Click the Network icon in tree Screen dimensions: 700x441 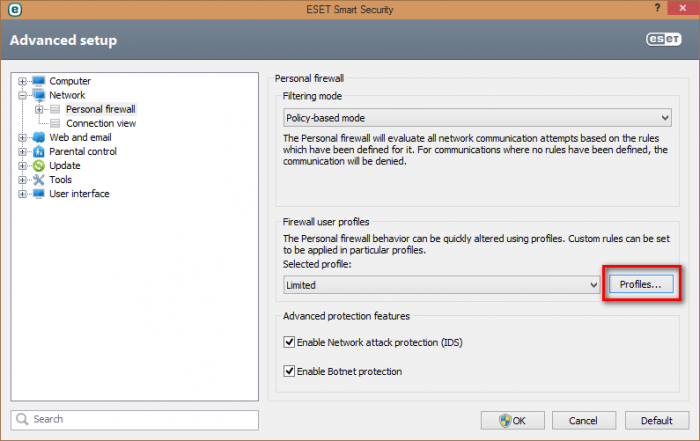(x=39, y=95)
